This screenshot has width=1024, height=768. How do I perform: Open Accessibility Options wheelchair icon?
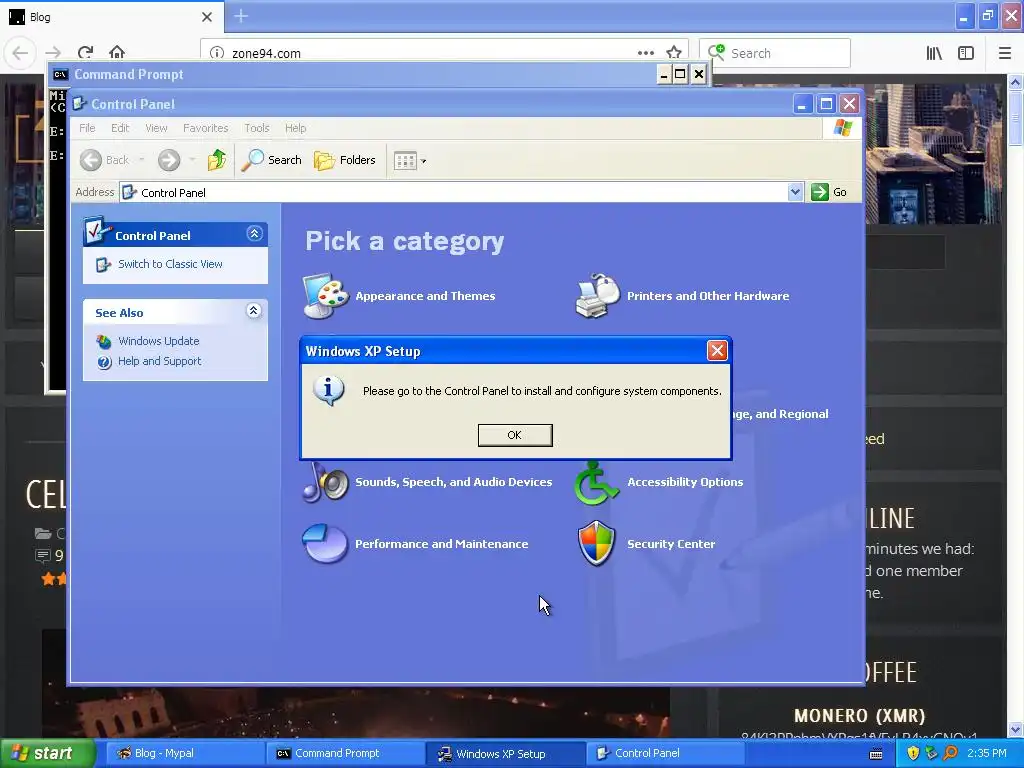(x=596, y=483)
